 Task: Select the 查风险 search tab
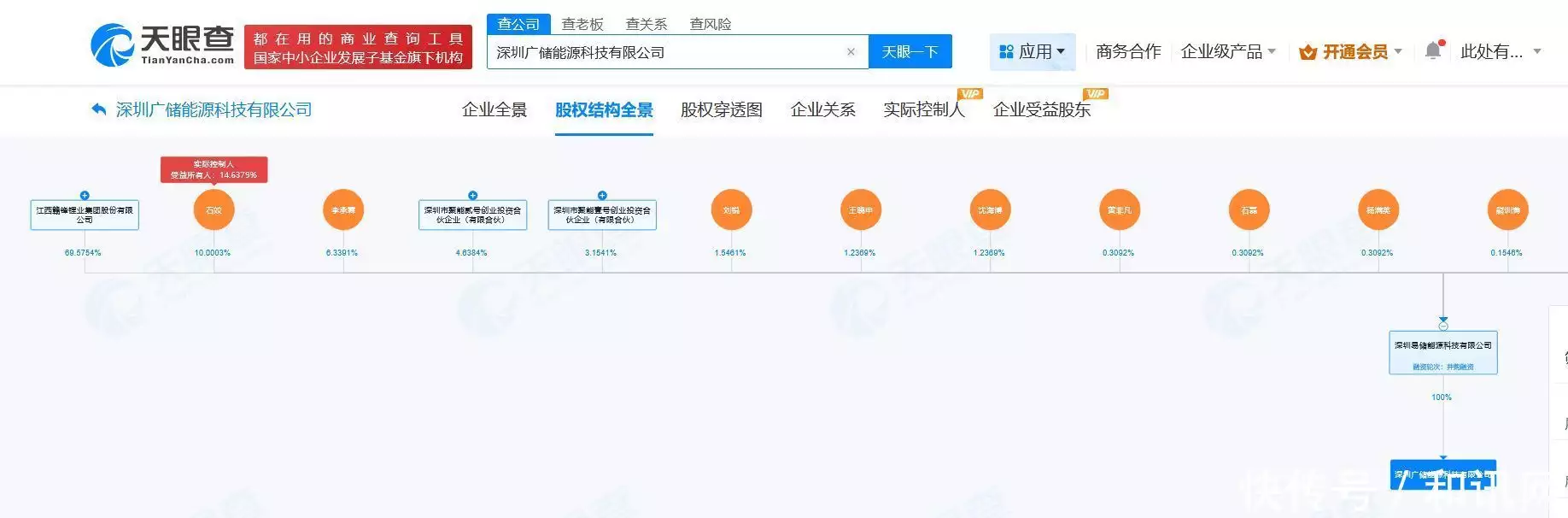point(711,24)
